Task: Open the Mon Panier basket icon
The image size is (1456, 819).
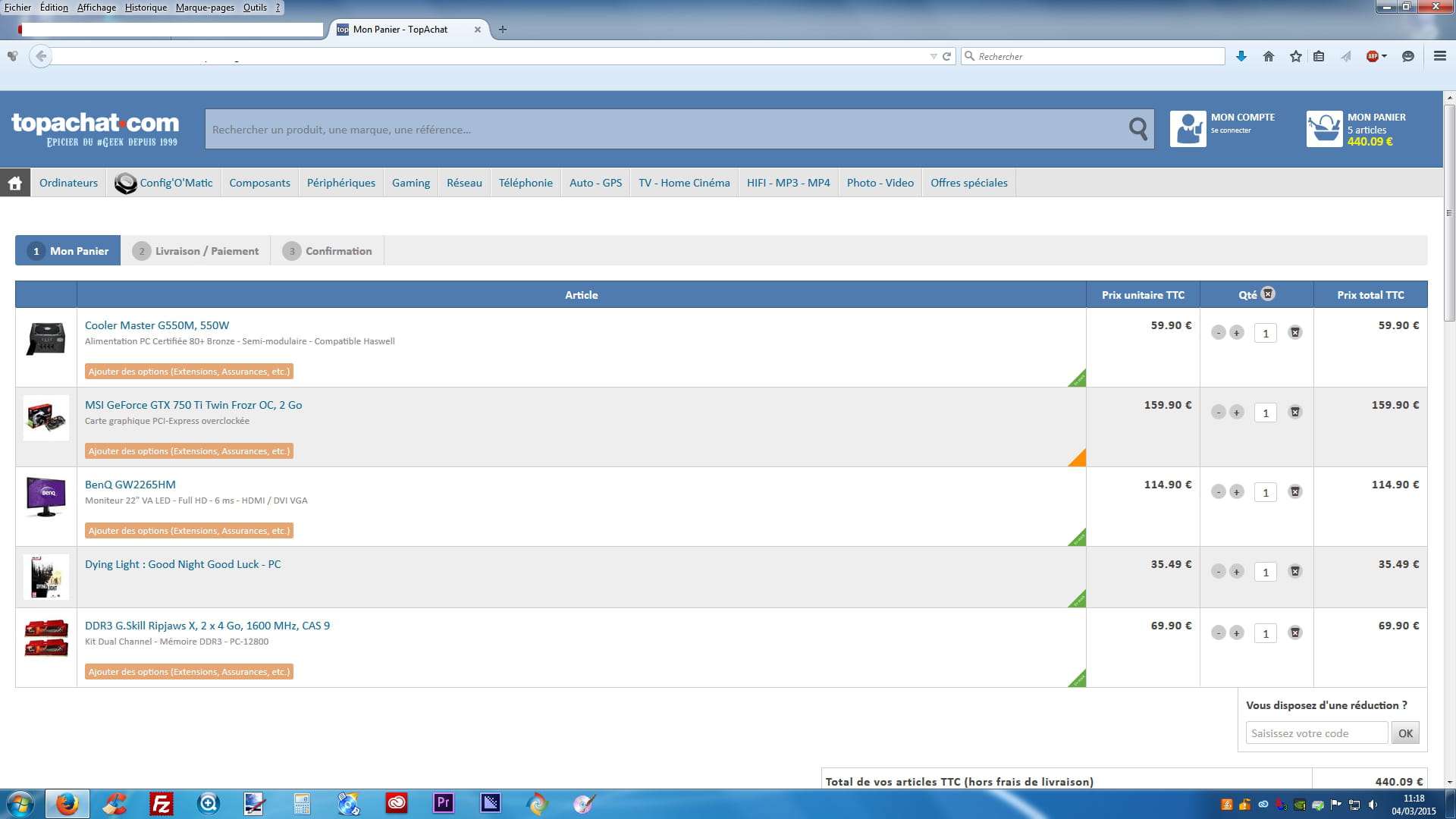Action: tap(1324, 129)
